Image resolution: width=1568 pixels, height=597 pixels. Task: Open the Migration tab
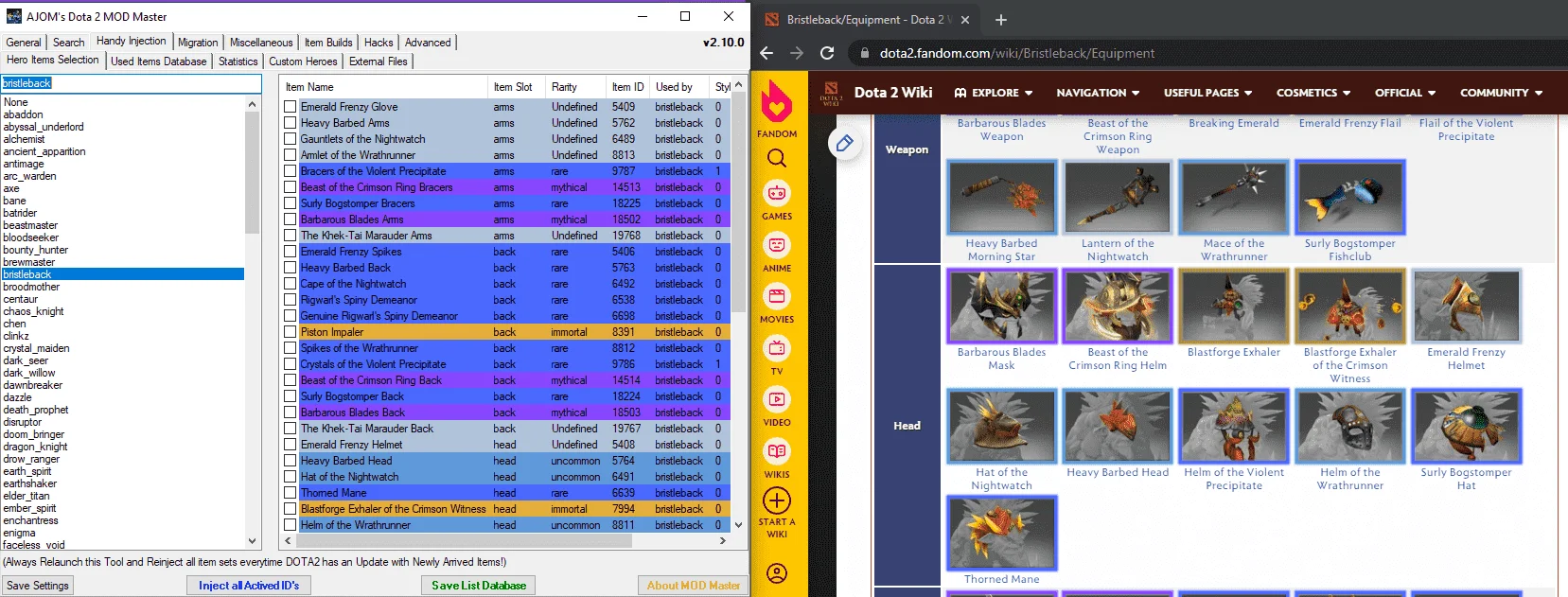198,43
